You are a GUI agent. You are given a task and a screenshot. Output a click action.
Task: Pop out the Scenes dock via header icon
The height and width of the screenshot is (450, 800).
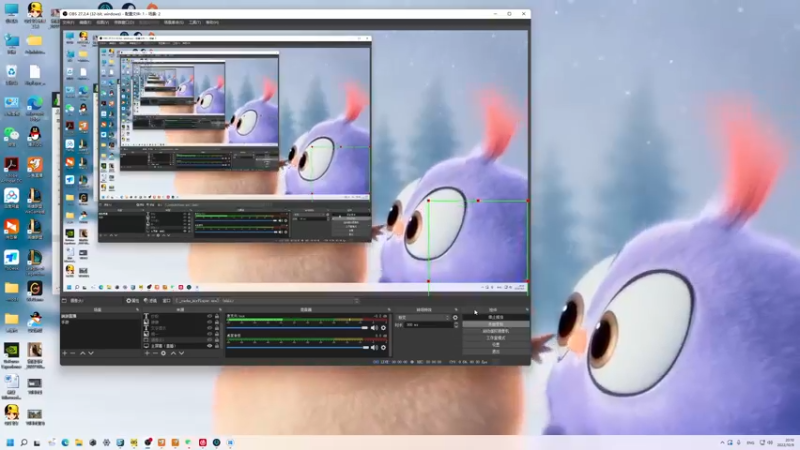coord(137,310)
